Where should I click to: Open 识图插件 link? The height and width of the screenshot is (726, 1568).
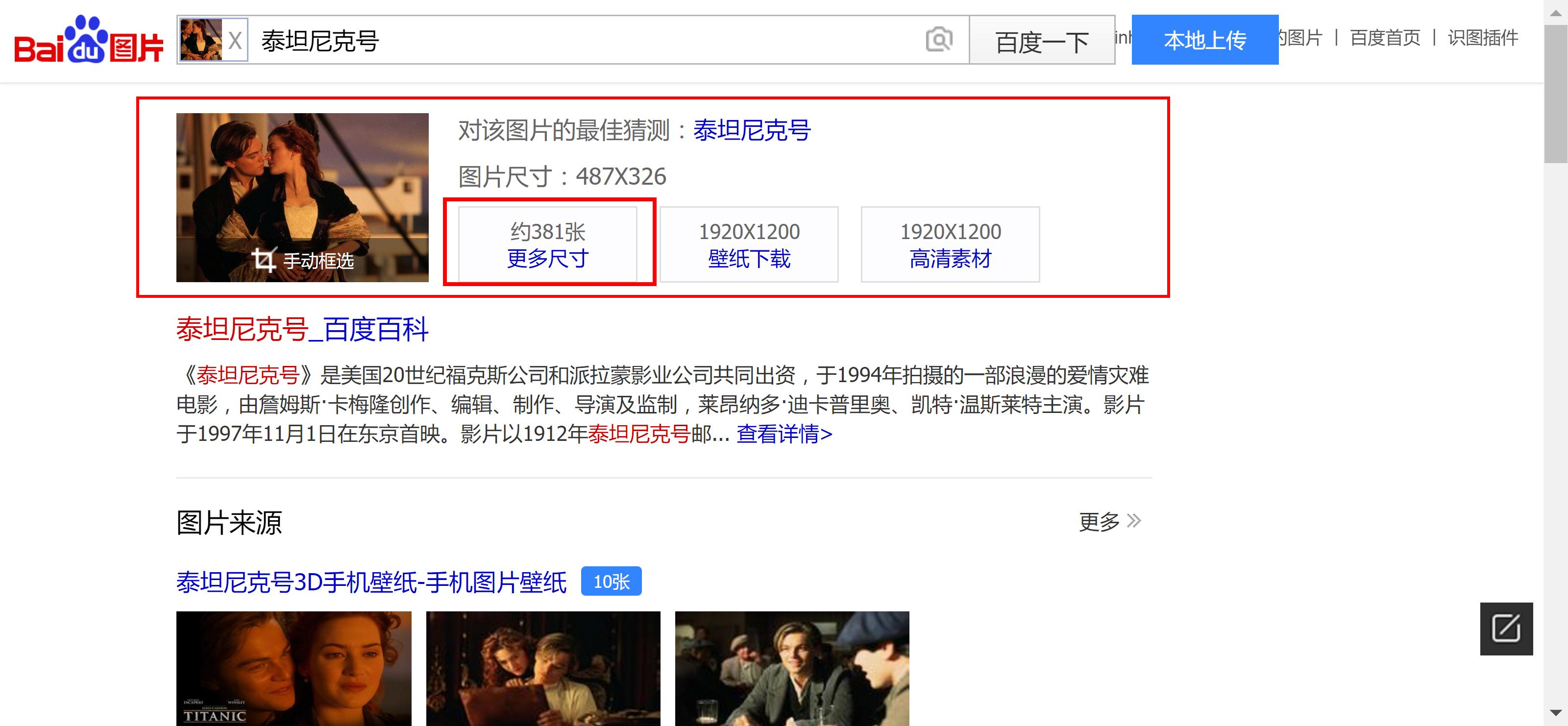point(1482,38)
